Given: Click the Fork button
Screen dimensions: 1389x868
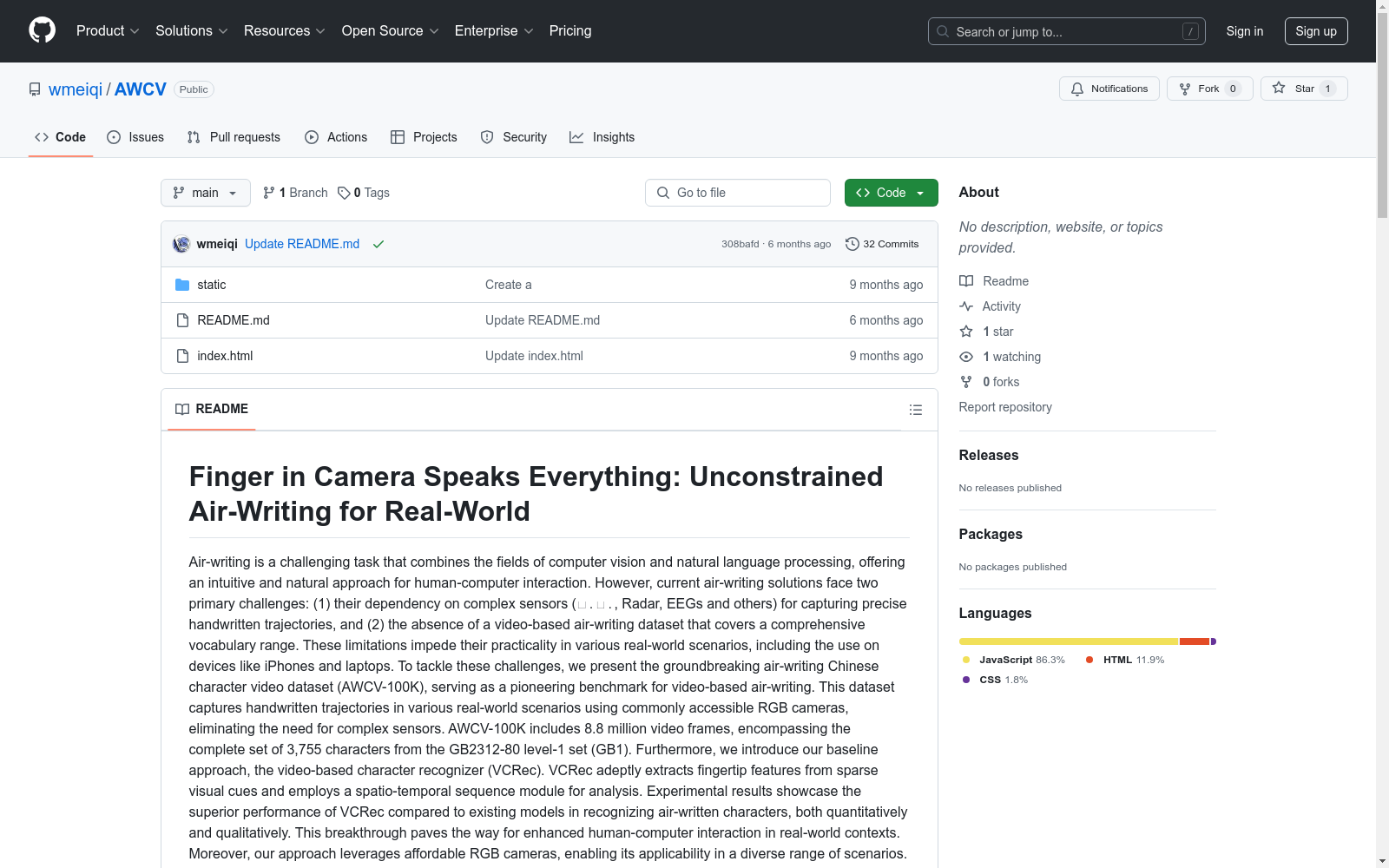Looking at the screenshot, I should point(1209,89).
